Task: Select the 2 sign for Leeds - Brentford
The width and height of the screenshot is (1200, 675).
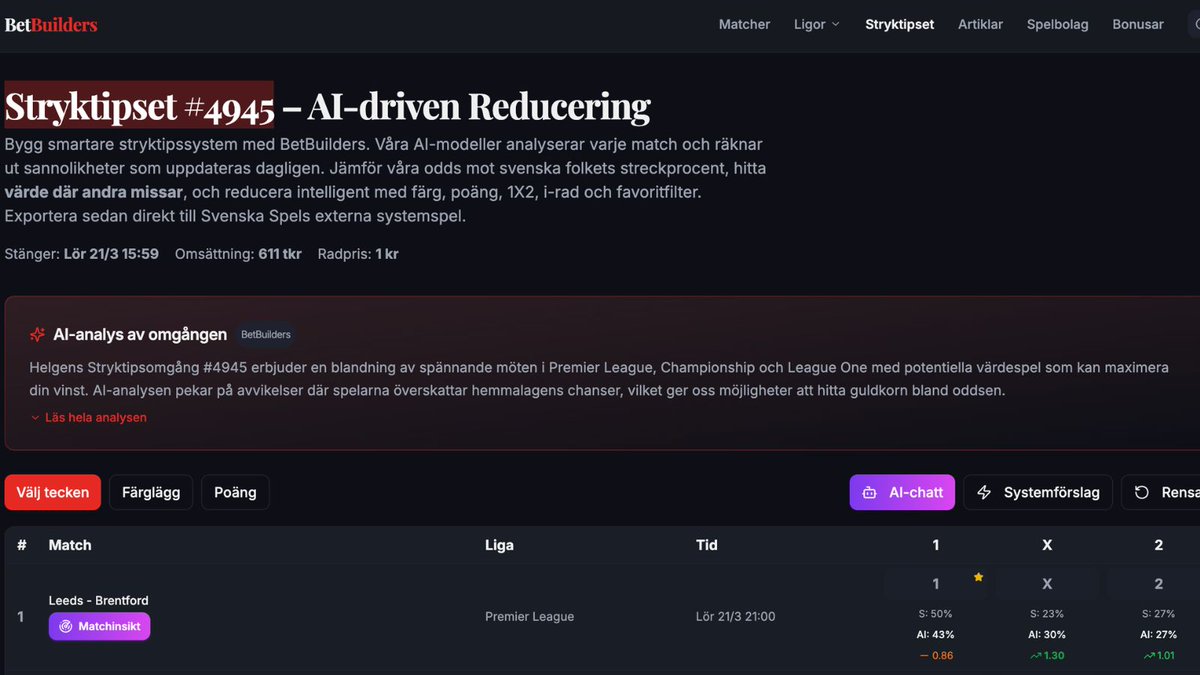Action: point(1158,583)
